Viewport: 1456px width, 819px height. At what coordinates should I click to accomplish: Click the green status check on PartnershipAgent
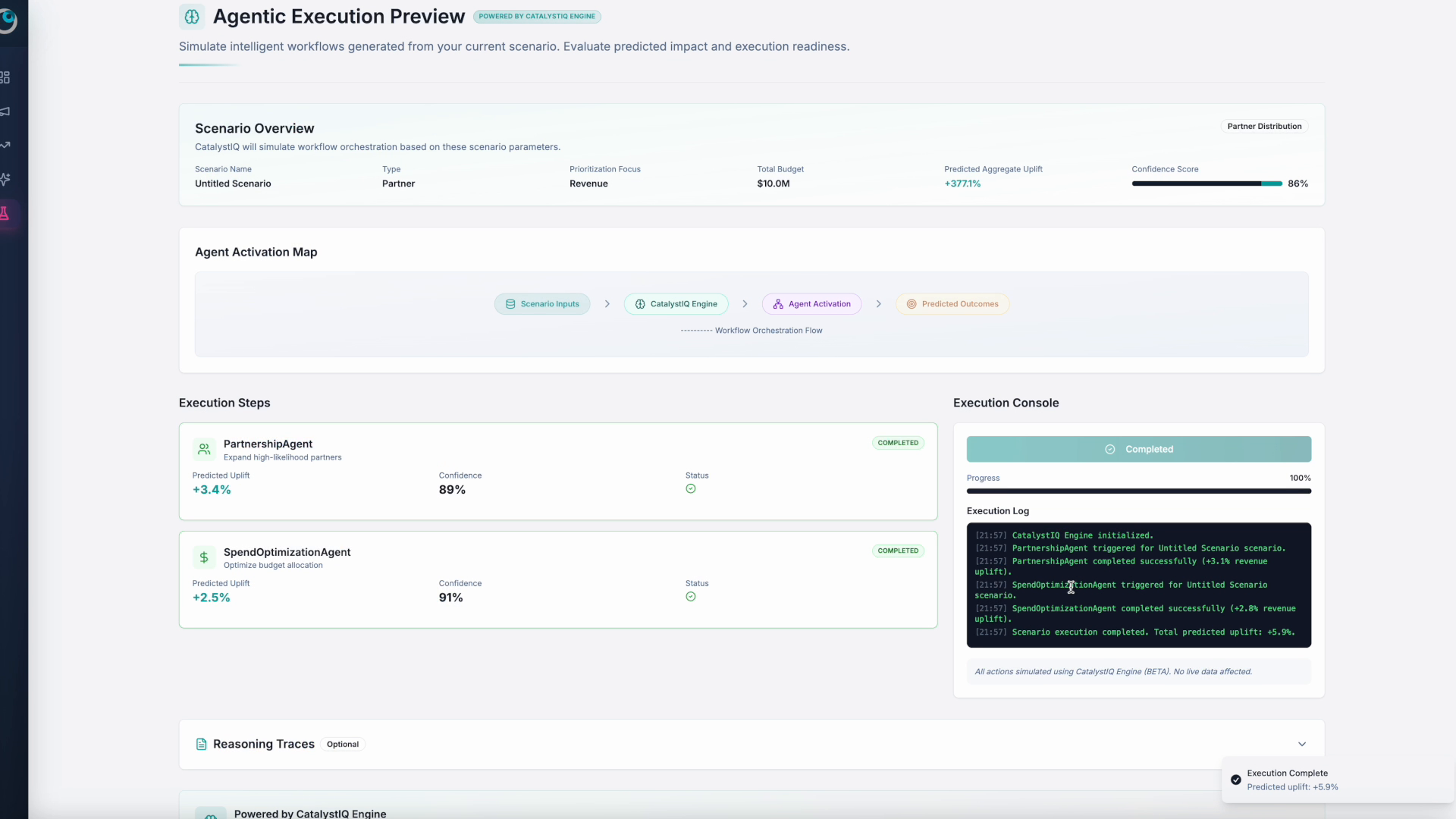pos(691,489)
